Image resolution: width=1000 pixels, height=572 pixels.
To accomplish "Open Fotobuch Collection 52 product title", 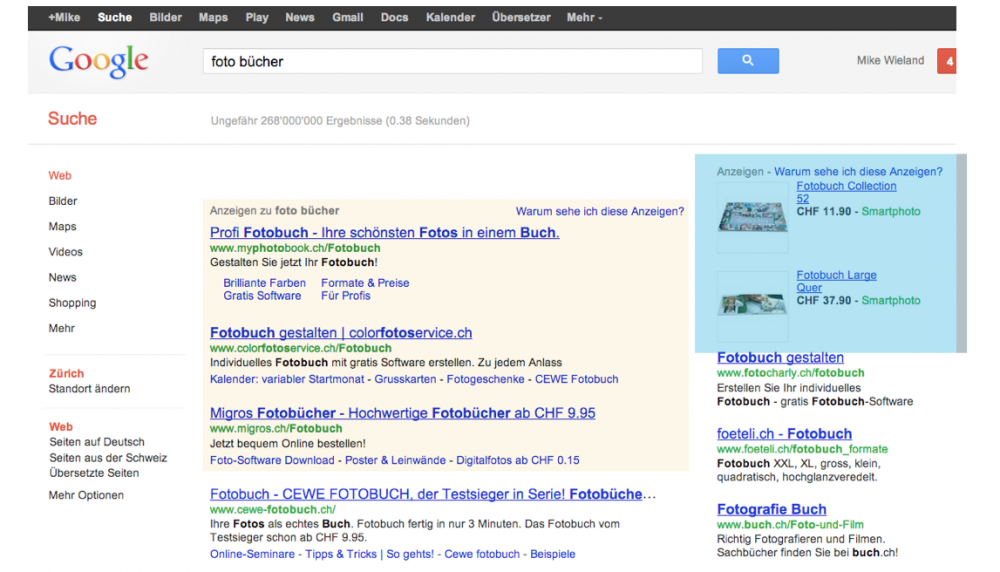I will tap(846, 192).
